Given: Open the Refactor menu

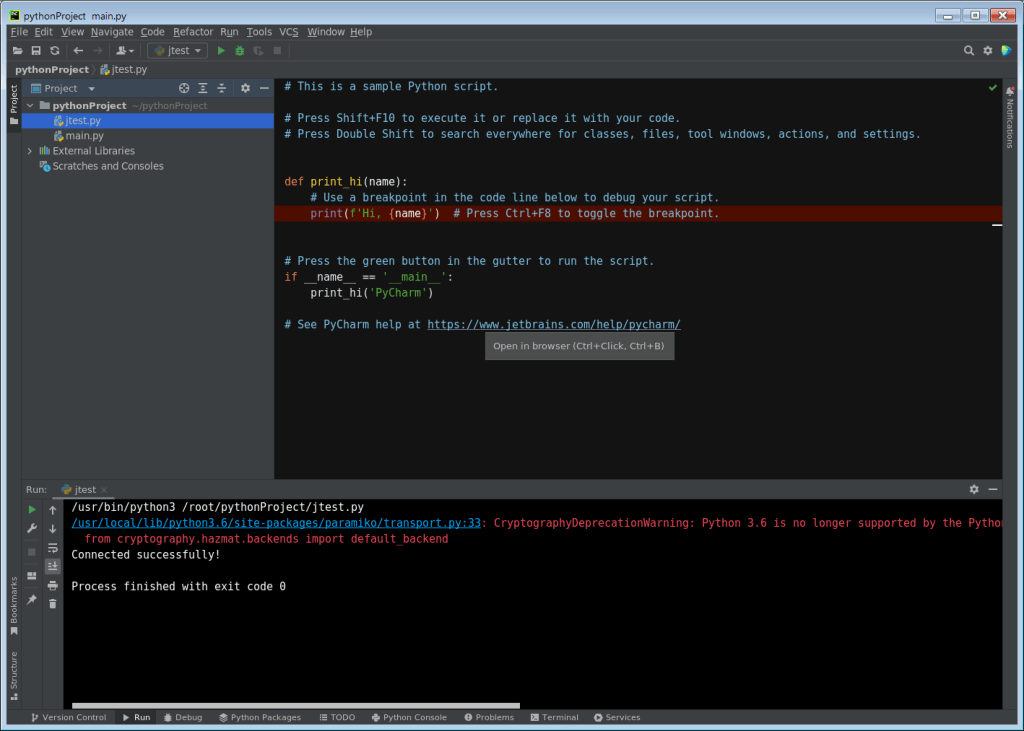Looking at the screenshot, I should pyautogui.click(x=192, y=32).
